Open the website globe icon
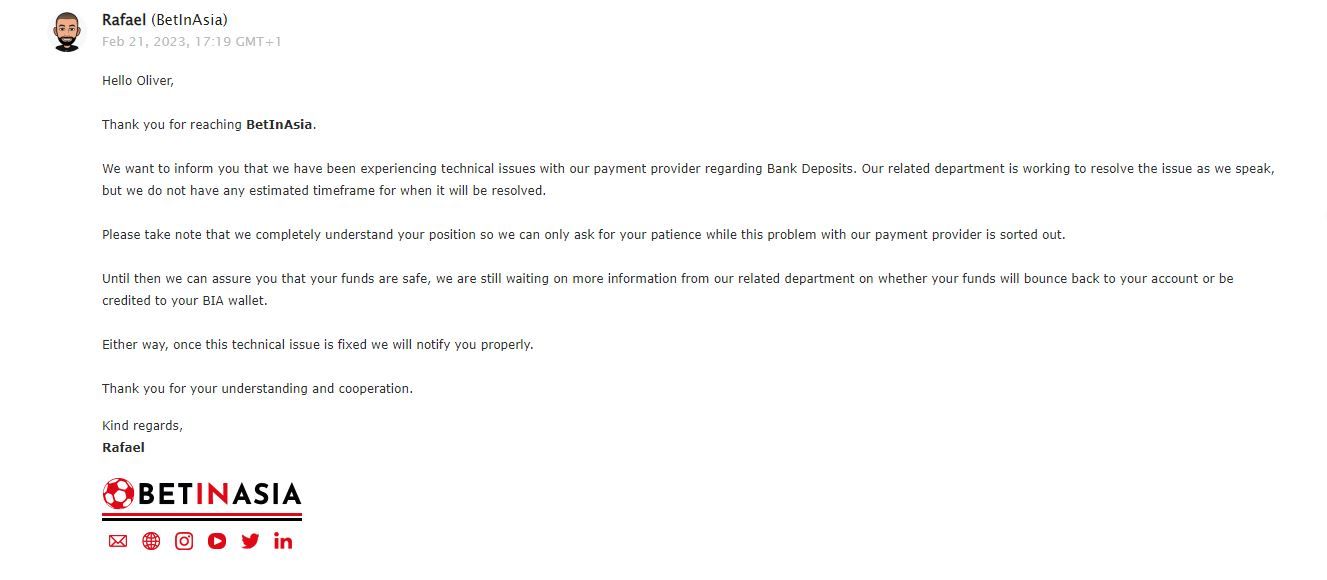The height and width of the screenshot is (580, 1327). click(x=151, y=541)
